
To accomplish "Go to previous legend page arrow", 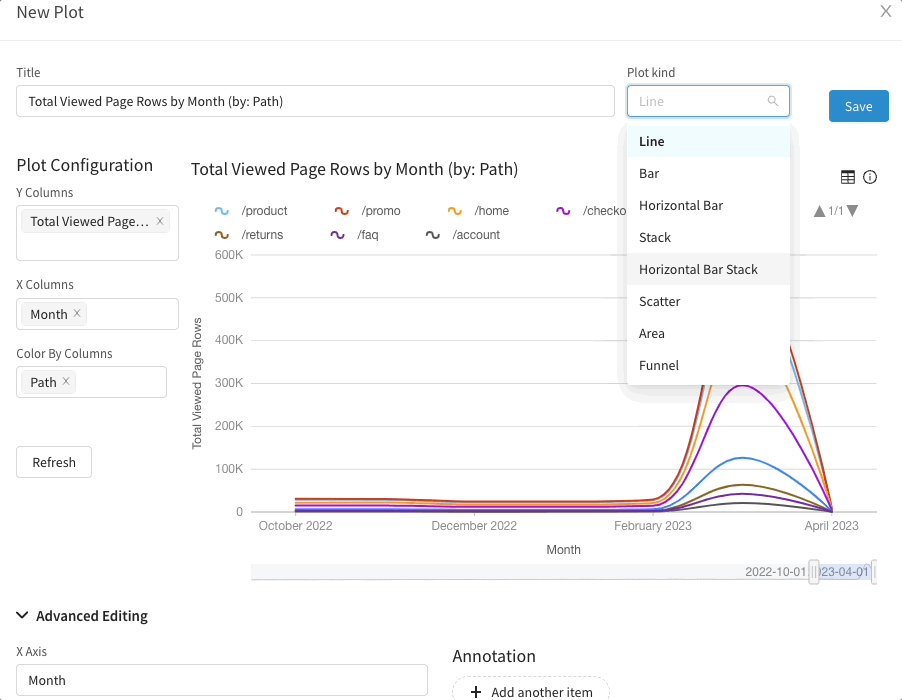I will (x=819, y=211).
